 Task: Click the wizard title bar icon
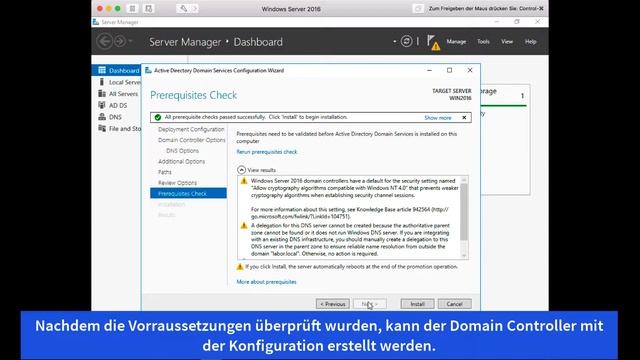pyautogui.click(x=148, y=70)
